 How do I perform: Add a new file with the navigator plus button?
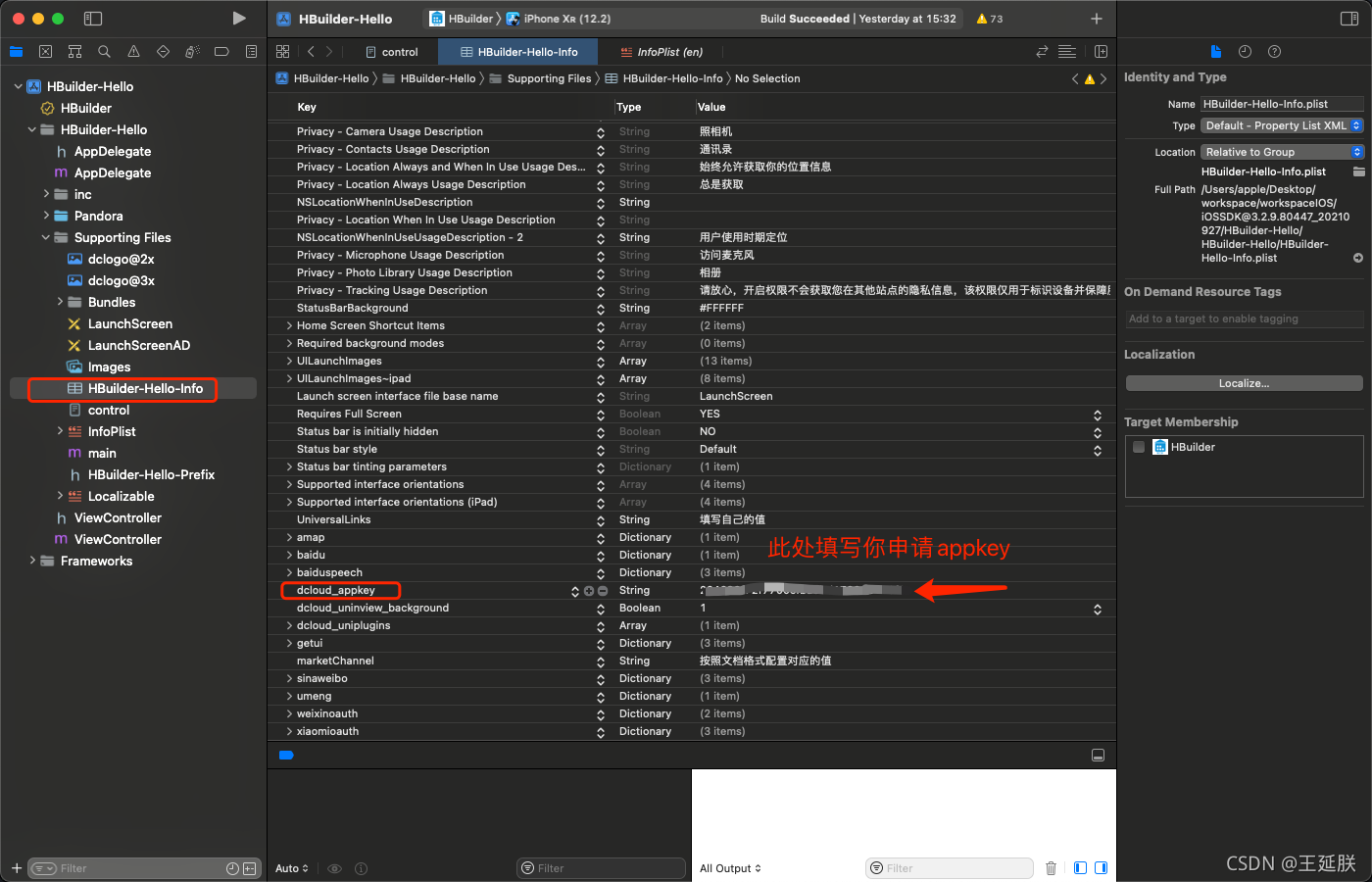(x=16, y=868)
